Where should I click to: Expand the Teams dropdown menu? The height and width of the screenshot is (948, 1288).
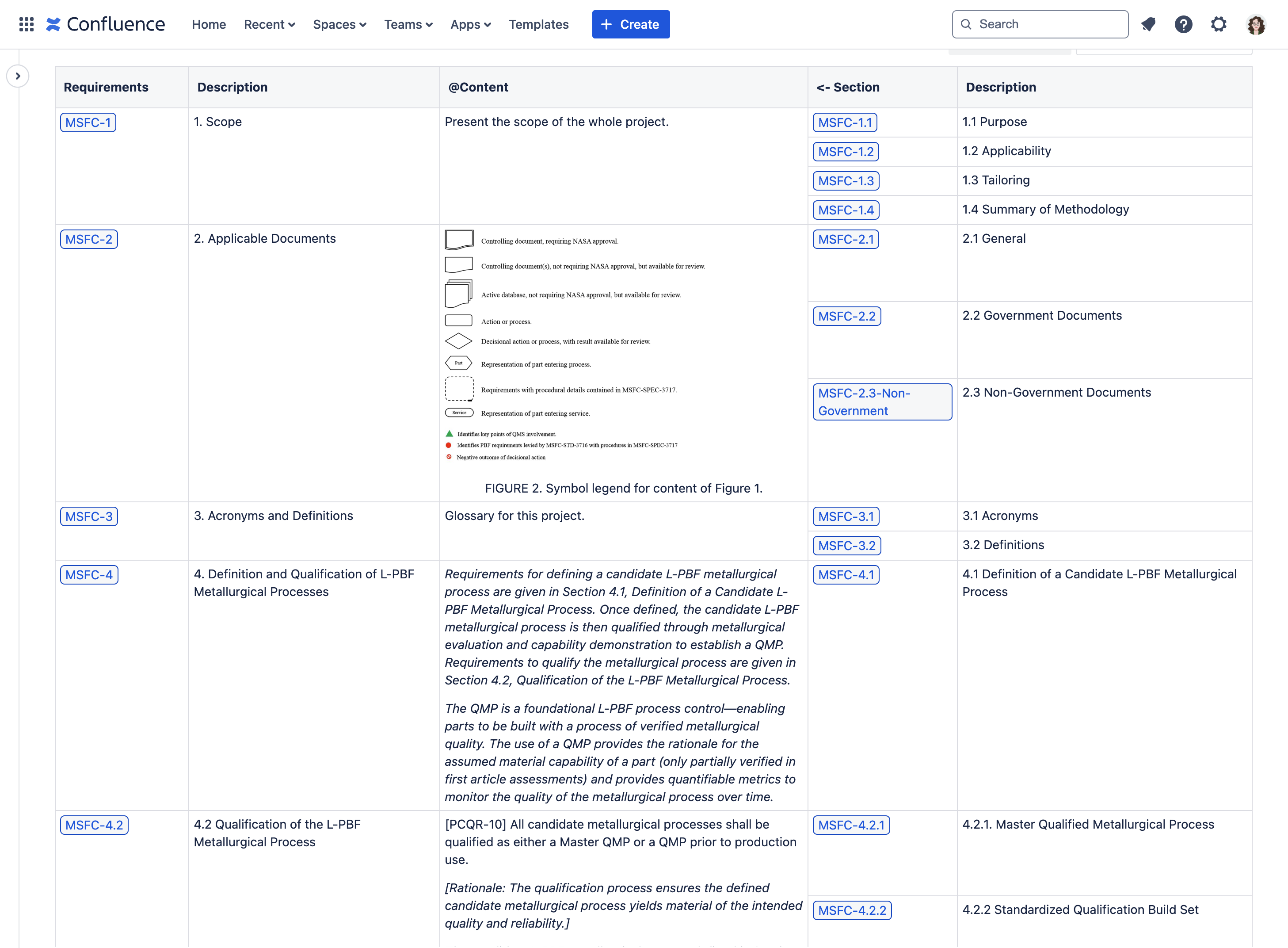[x=408, y=24]
